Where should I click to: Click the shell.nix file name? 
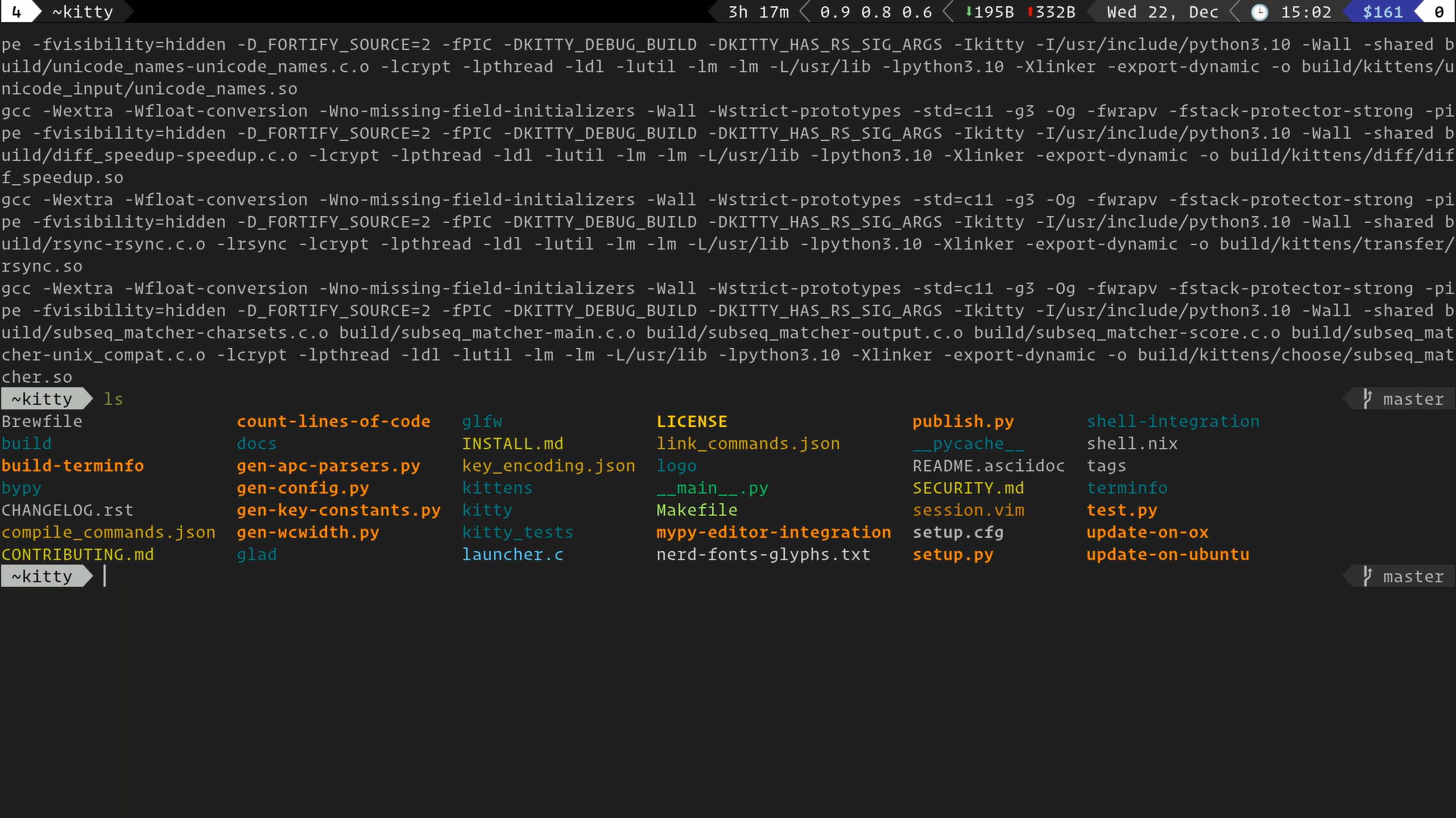pos(1132,443)
